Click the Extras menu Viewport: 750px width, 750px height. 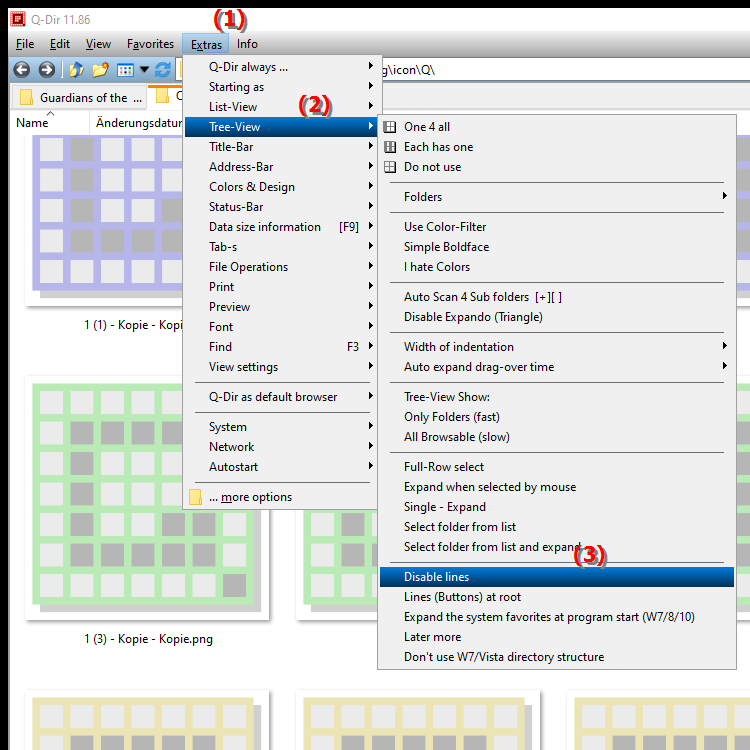[206, 44]
